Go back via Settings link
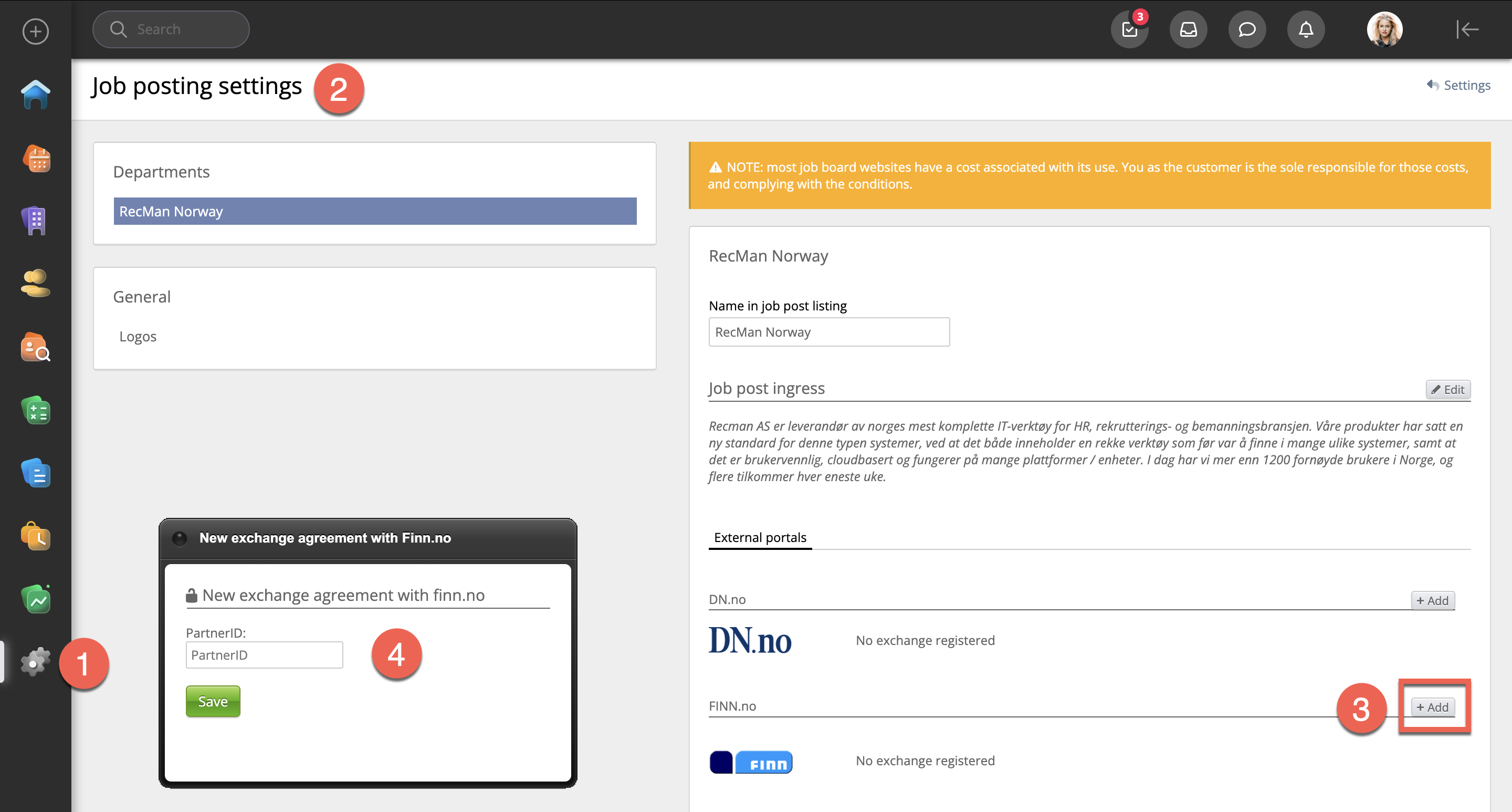This screenshot has width=1512, height=812. [1458, 85]
